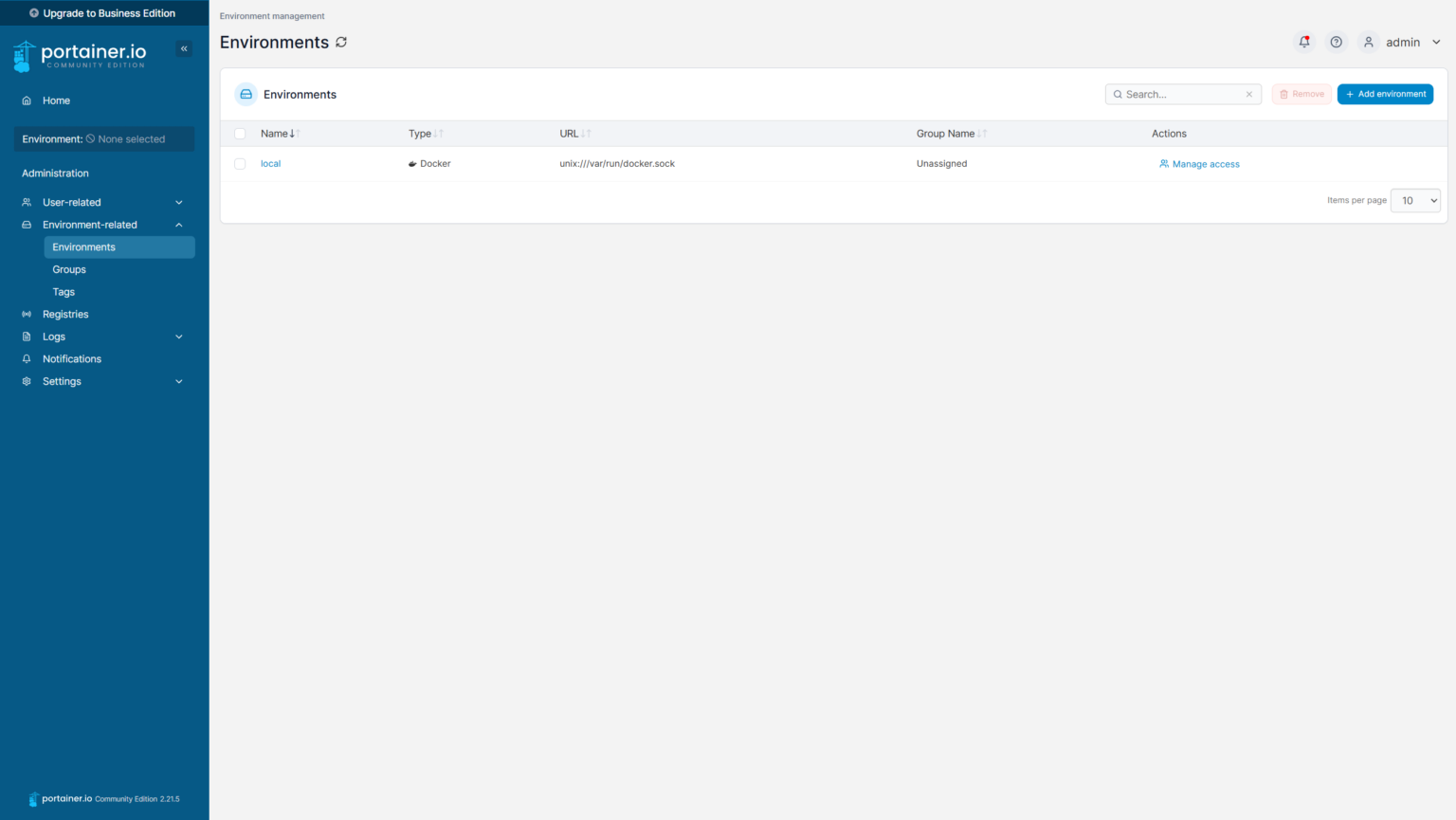Click the portainer.io logo
Viewport: 1456px width, 820px height.
coord(81,56)
